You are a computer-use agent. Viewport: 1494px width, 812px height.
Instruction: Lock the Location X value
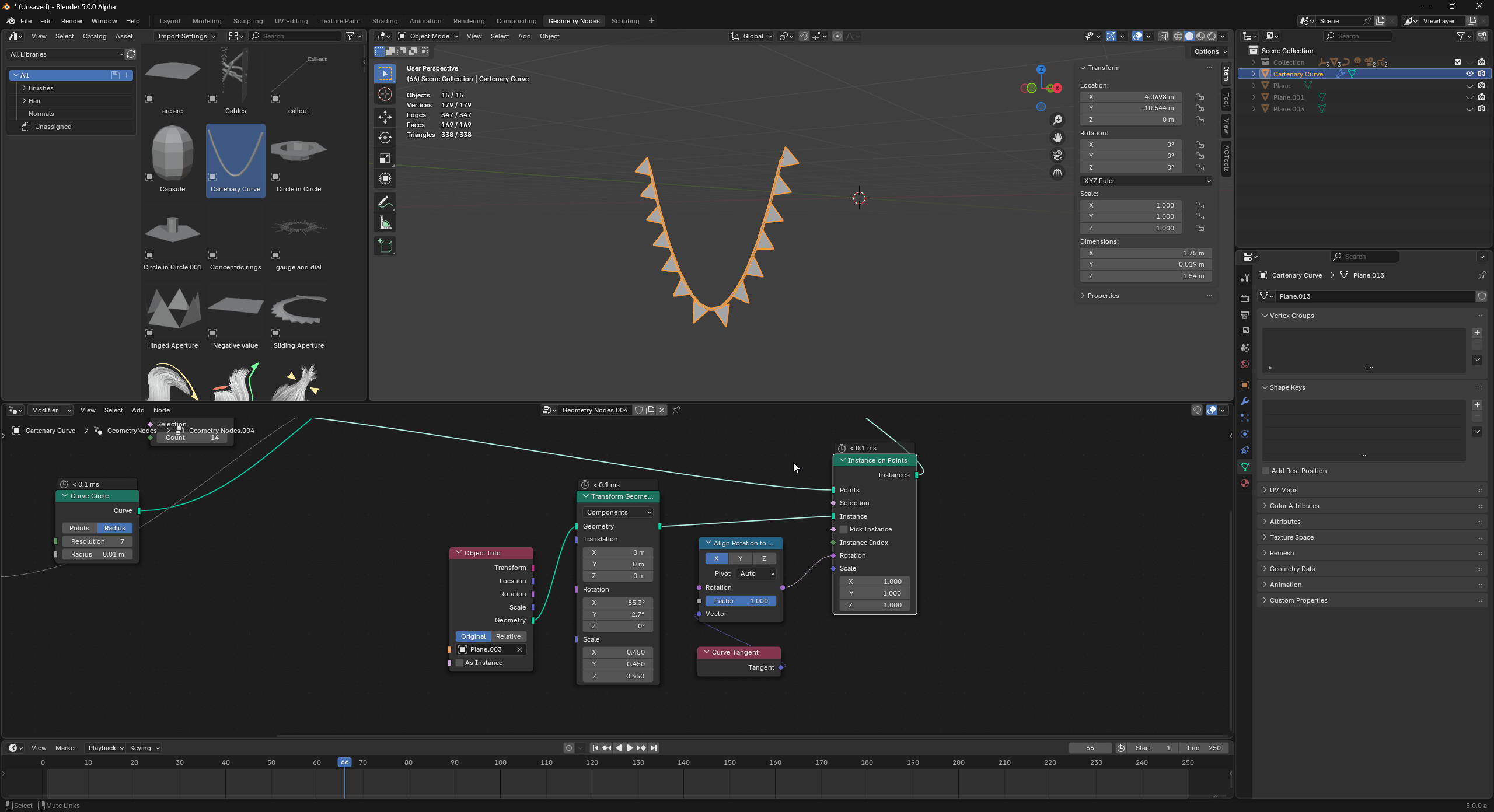point(1200,97)
